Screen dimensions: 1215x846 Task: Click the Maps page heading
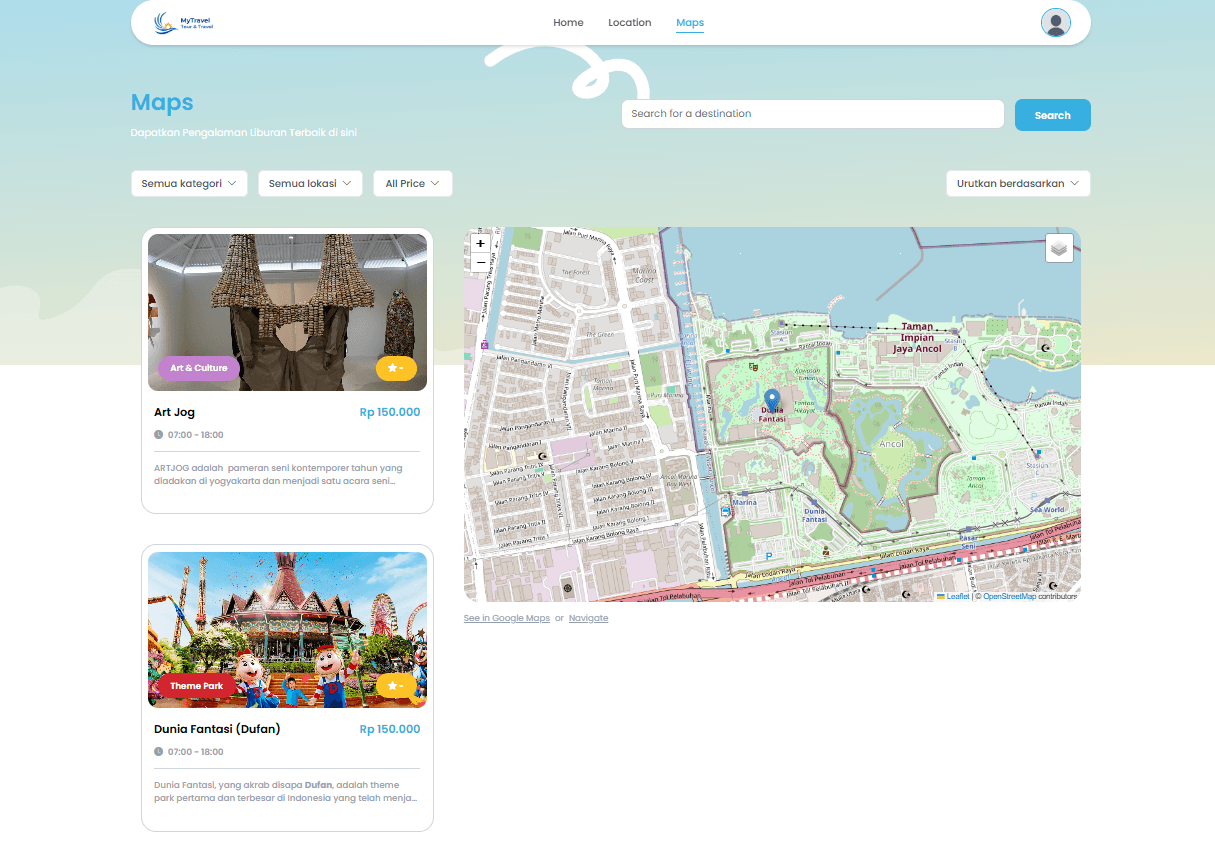coord(162,102)
